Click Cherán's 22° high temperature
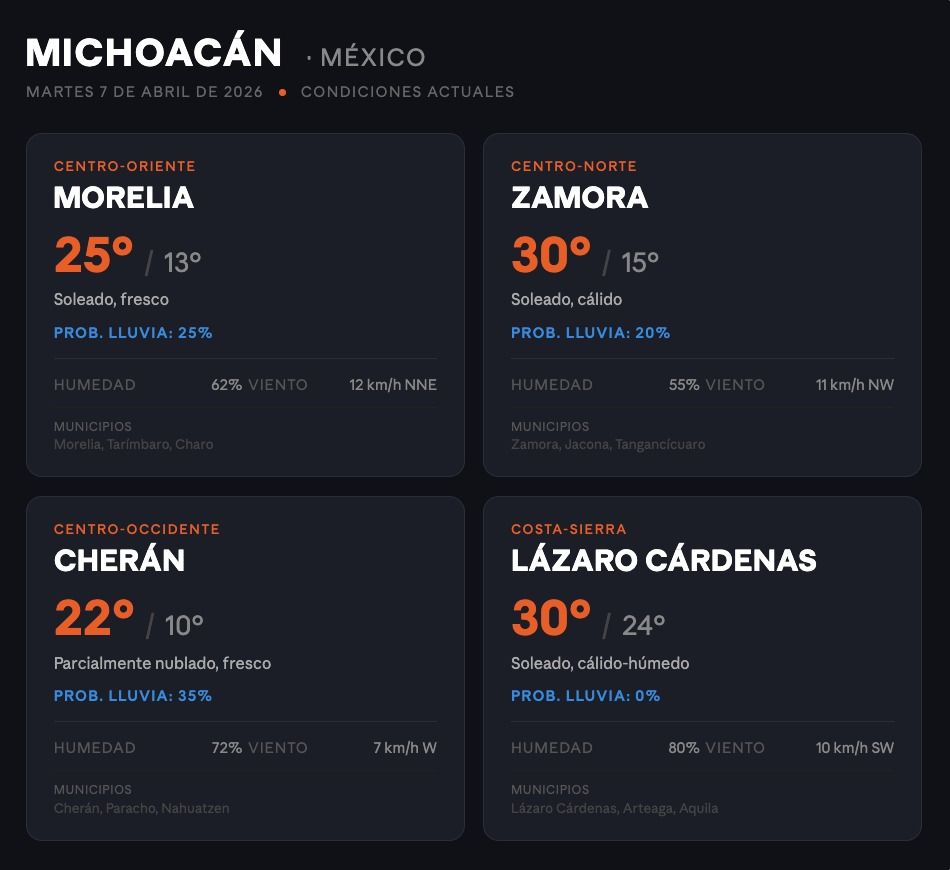 point(94,619)
